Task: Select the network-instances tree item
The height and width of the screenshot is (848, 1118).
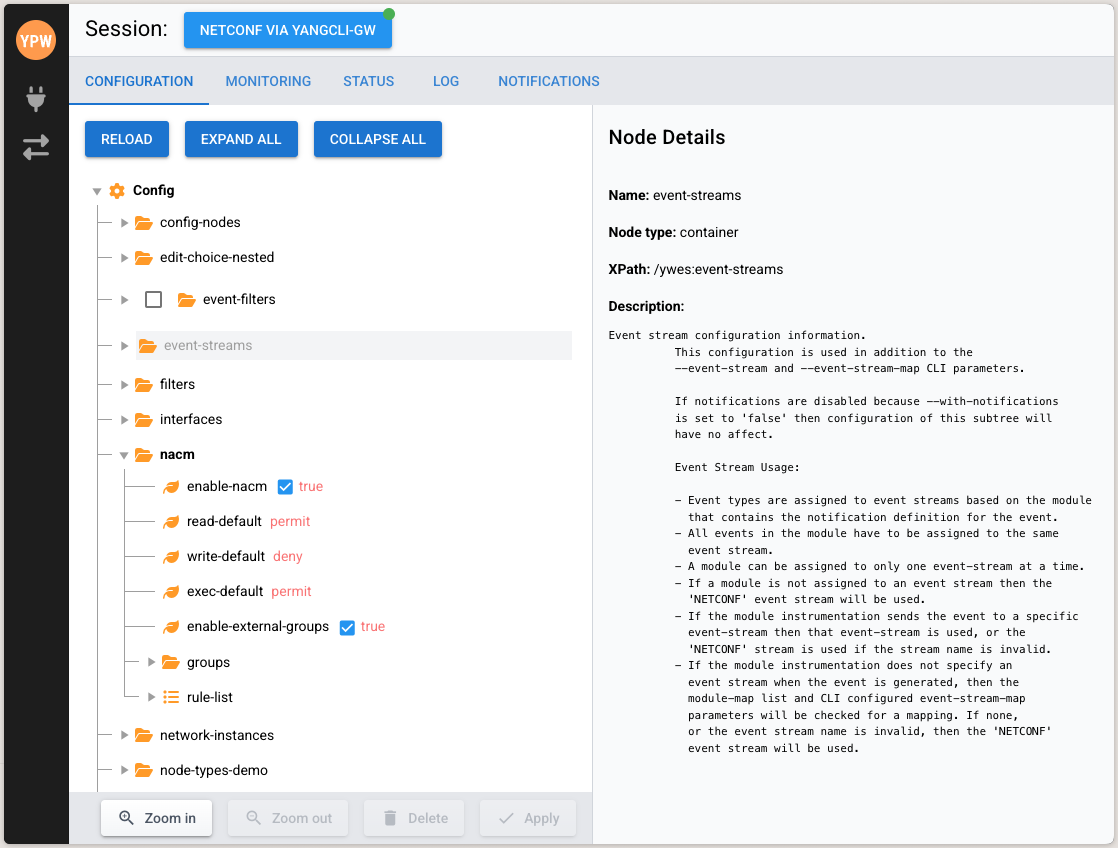Action: (216, 735)
